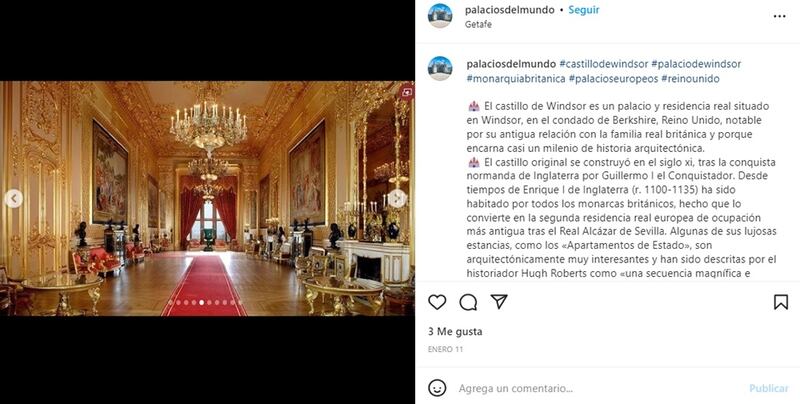Open the three-dots more options menu
The image size is (800, 404).
(779, 16)
